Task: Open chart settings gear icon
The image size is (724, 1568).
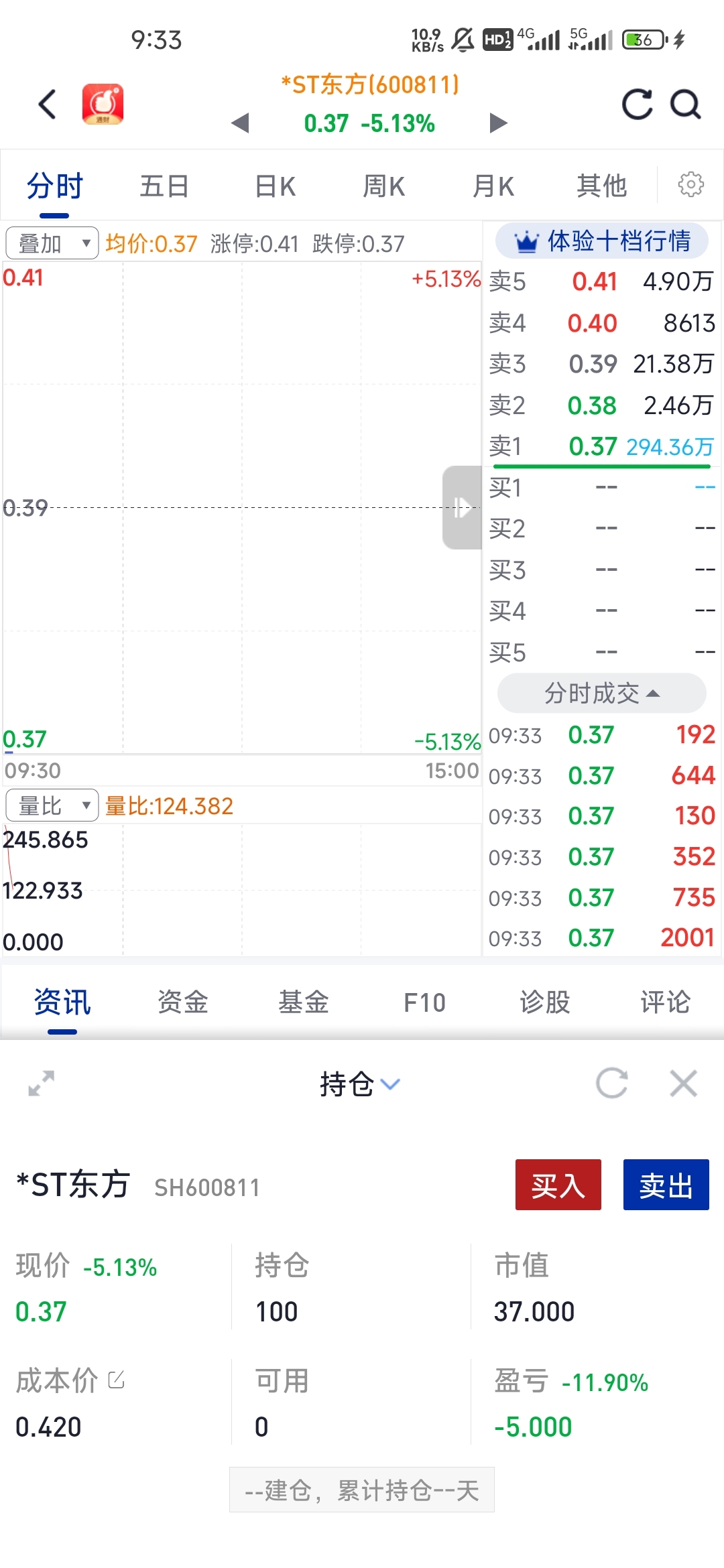Action: tap(690, 184)
